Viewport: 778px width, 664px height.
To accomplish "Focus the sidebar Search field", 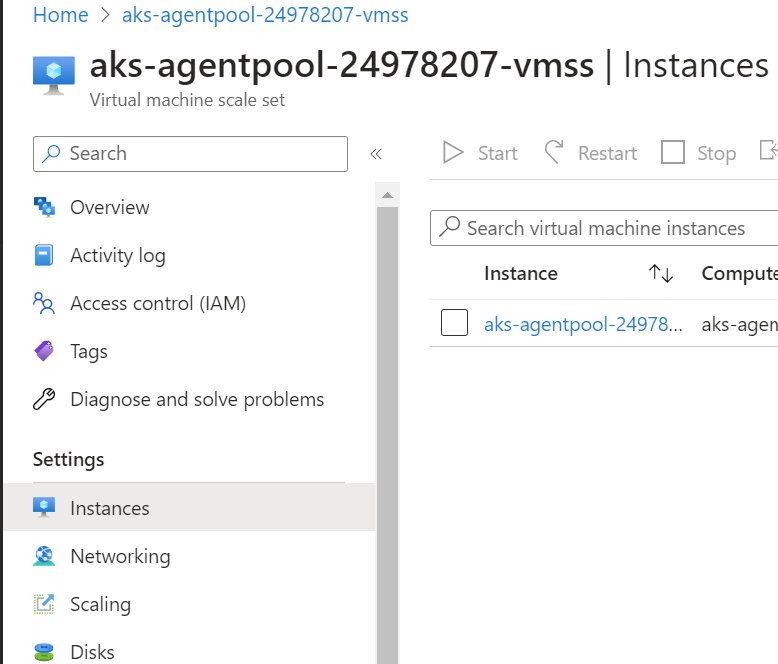I will (x=191, y=154).
